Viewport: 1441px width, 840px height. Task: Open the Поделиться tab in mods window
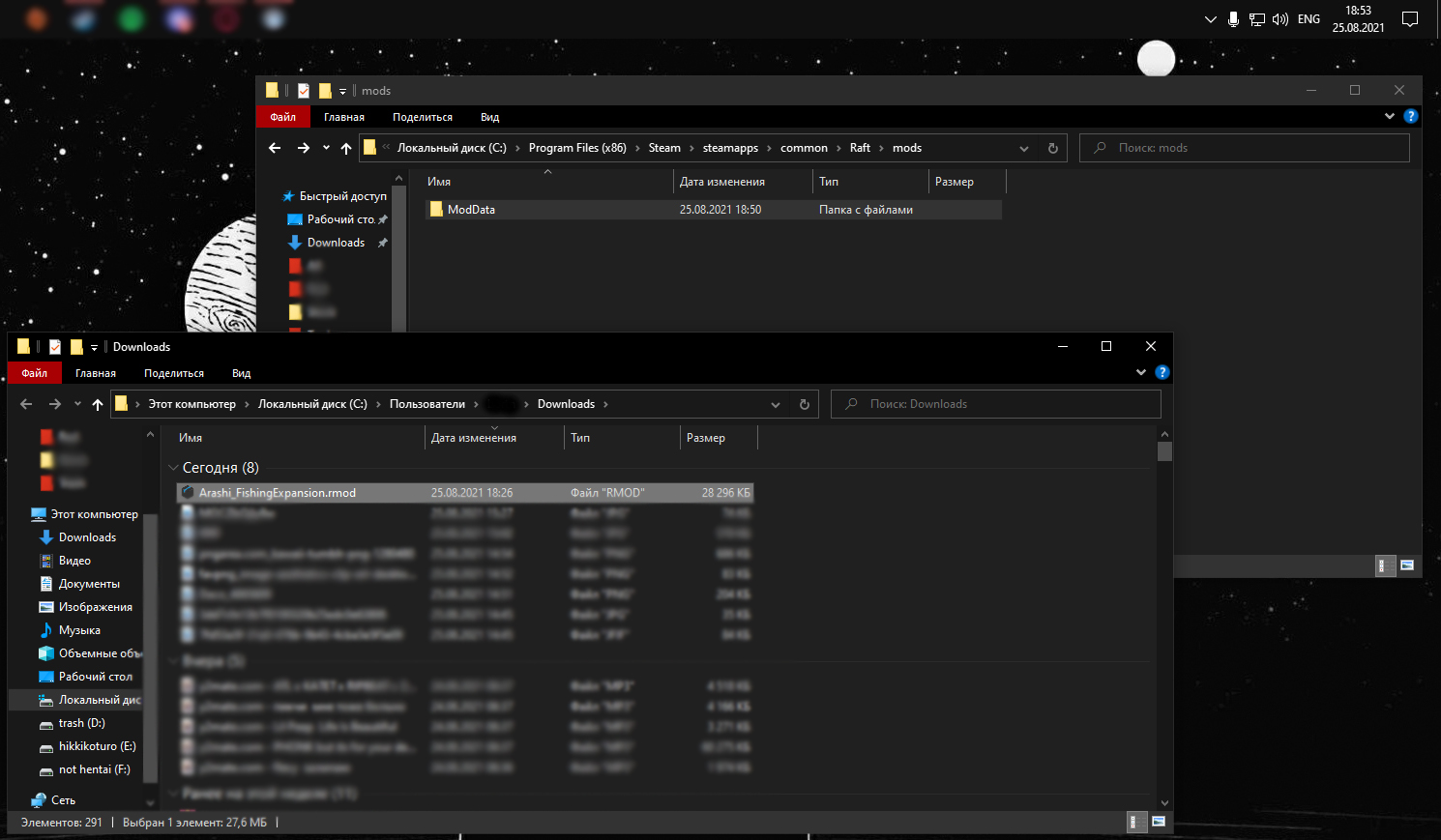coord(423,117)
